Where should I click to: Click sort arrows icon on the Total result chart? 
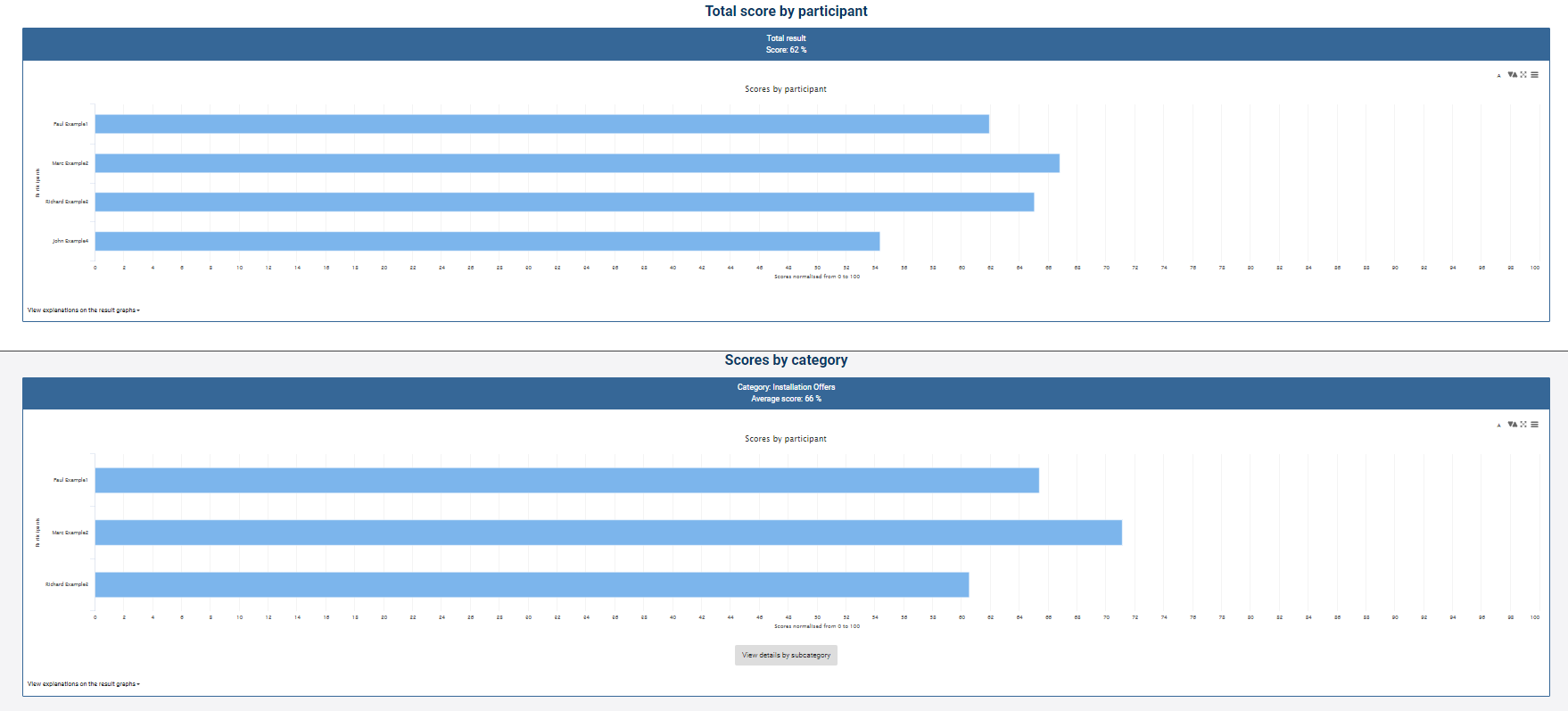[1512, 75]
